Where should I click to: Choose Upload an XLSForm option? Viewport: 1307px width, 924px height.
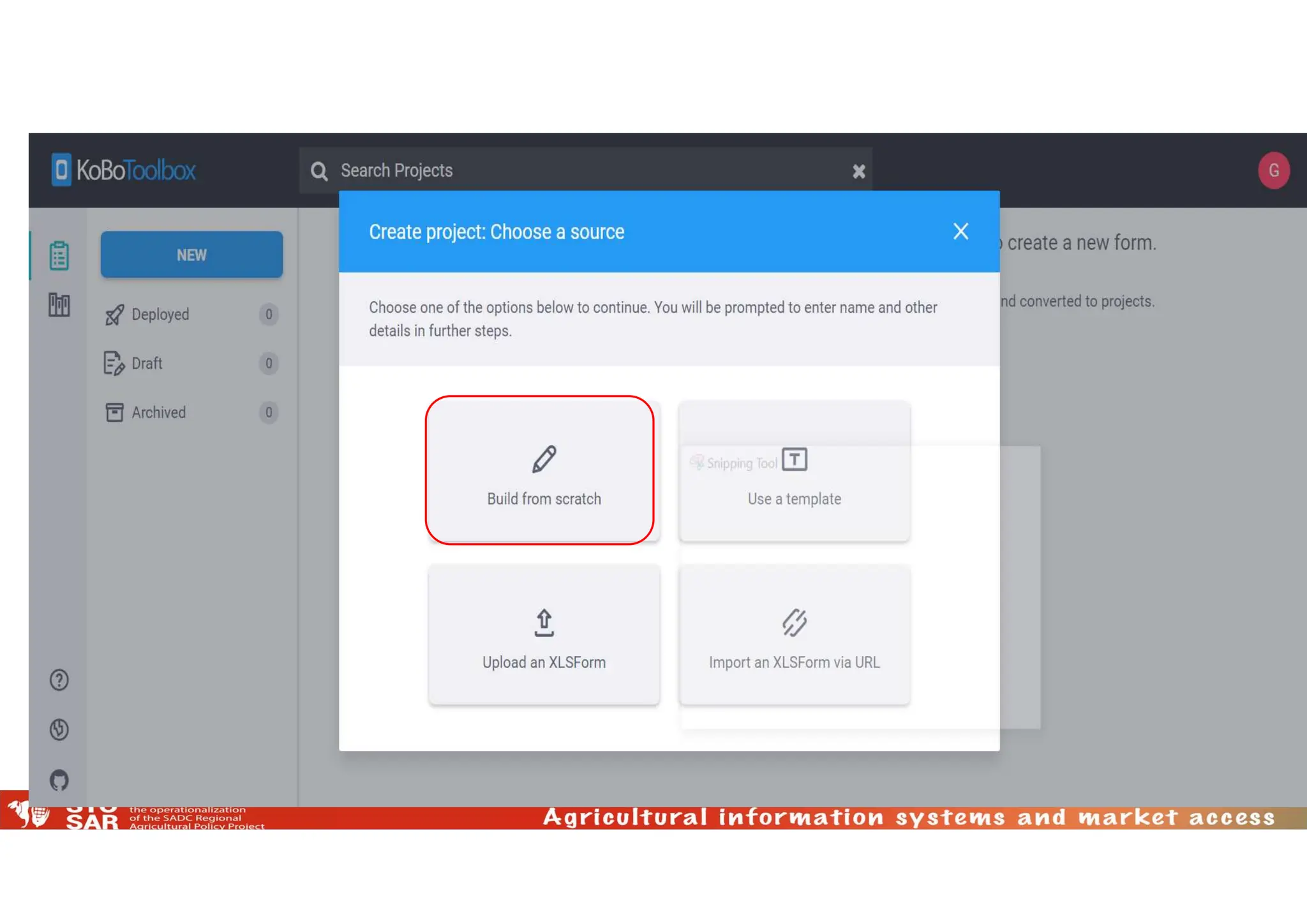point(543,635)
